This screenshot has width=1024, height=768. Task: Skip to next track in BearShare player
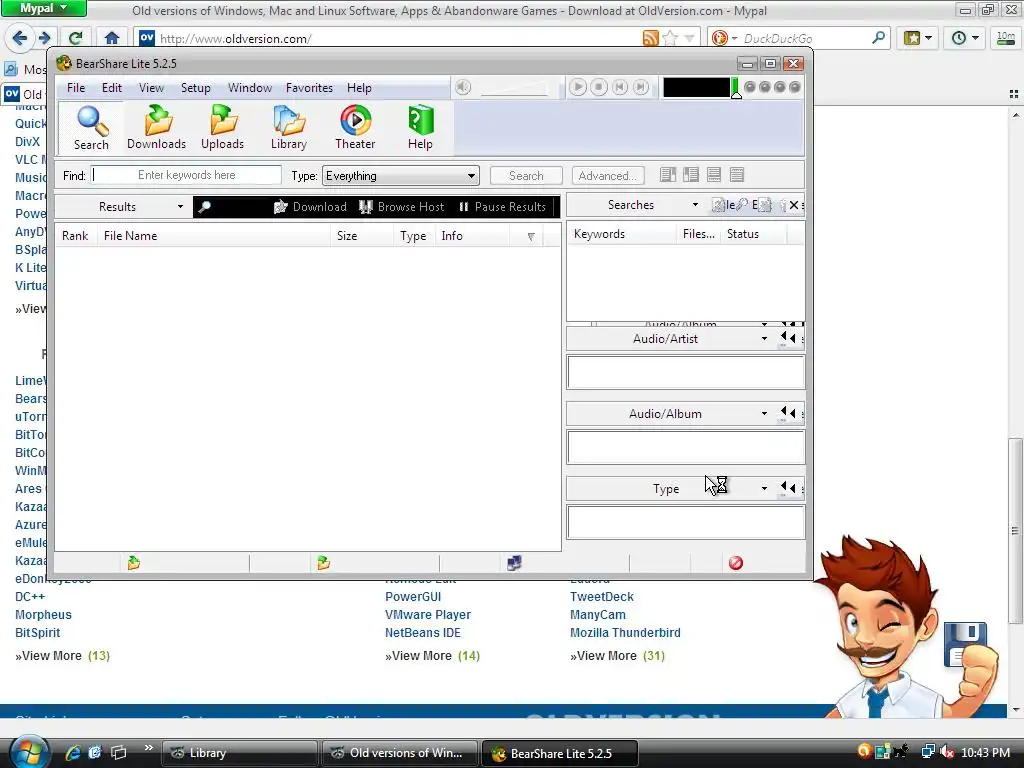(641, 87)
